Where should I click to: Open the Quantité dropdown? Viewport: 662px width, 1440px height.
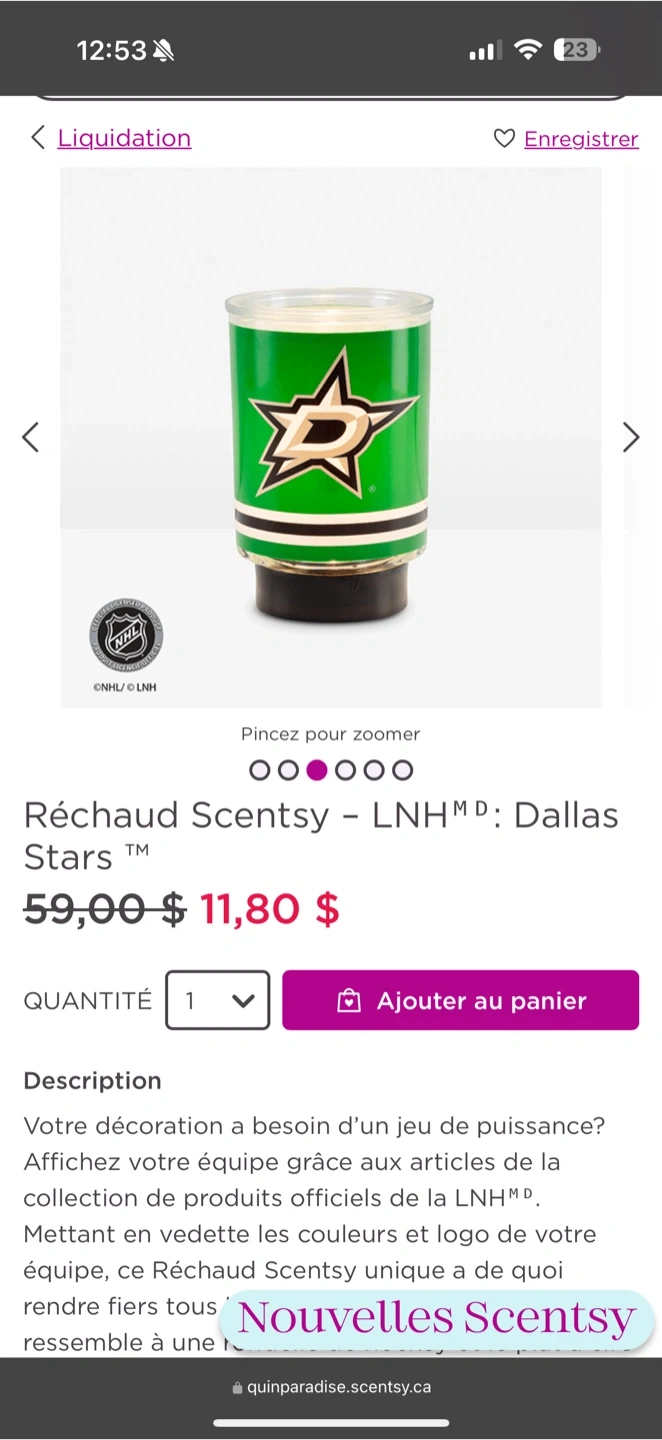[x=218, y=1000]
